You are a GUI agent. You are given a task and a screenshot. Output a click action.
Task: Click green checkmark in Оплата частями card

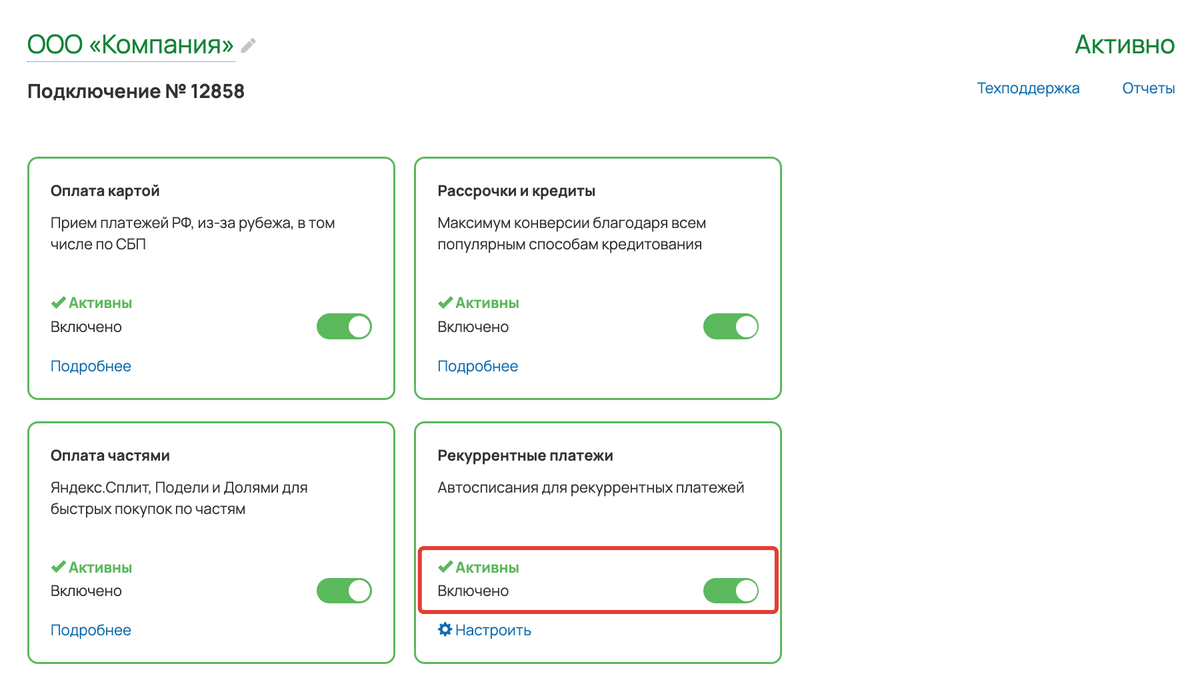click(x=58, y=567)
